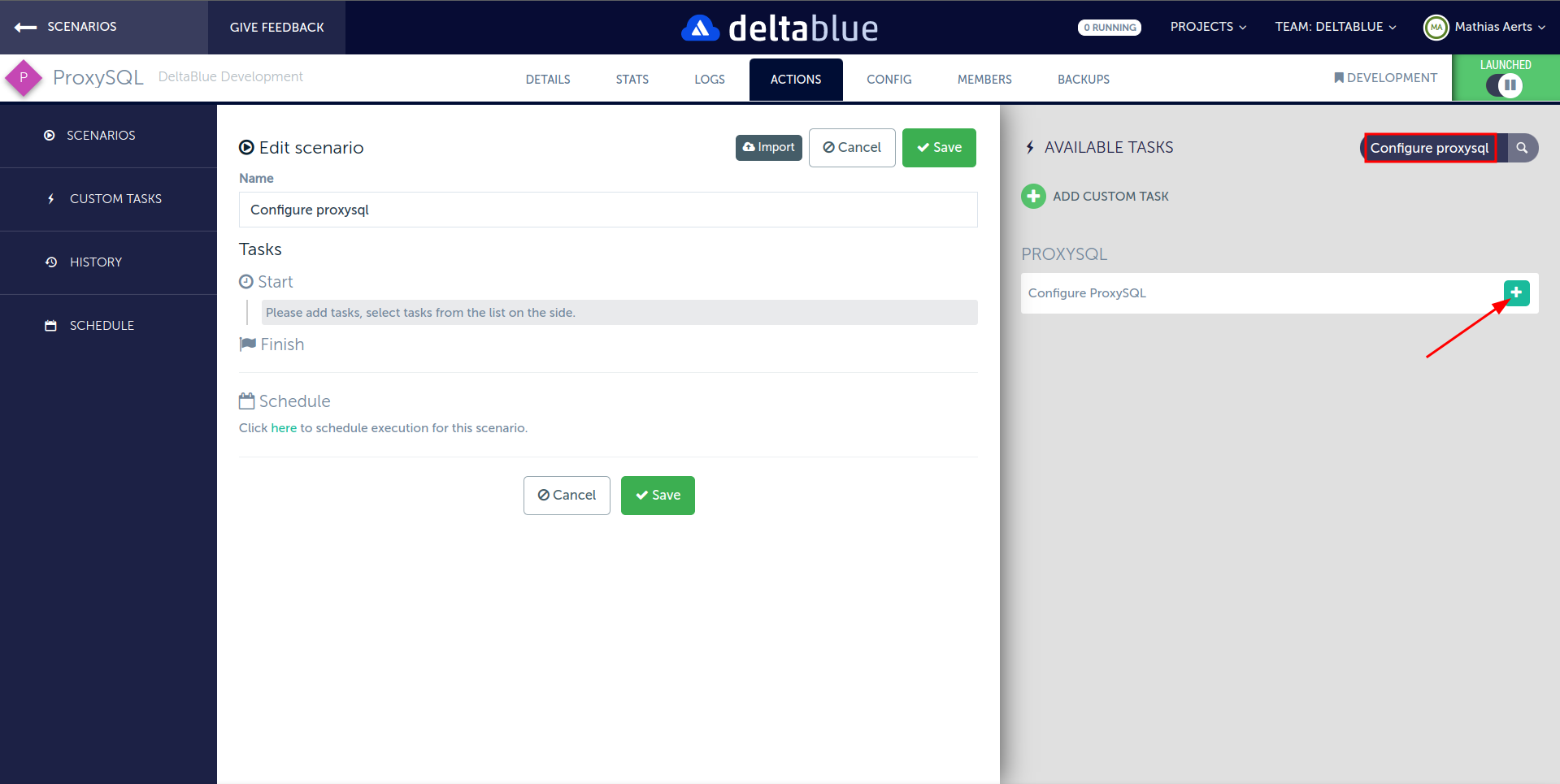Click the green plus to add Configure ProxySQL
1560x784 pixels.
point(1515,293)
